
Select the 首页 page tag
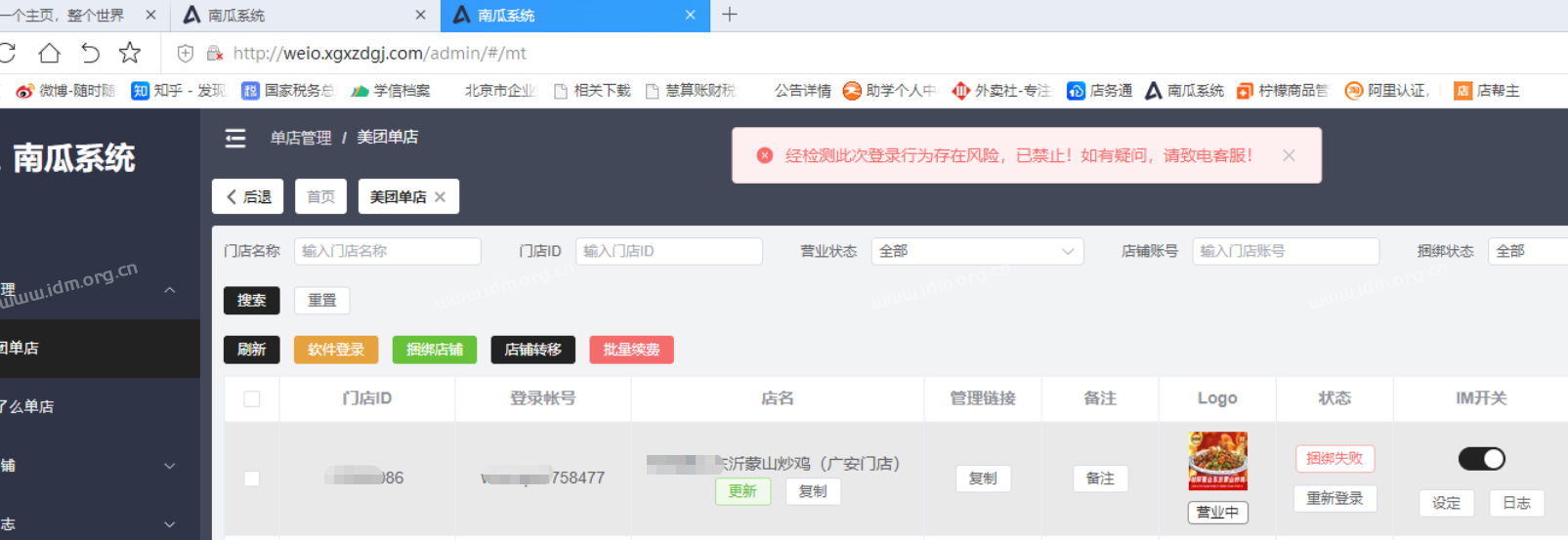[320, 197]
